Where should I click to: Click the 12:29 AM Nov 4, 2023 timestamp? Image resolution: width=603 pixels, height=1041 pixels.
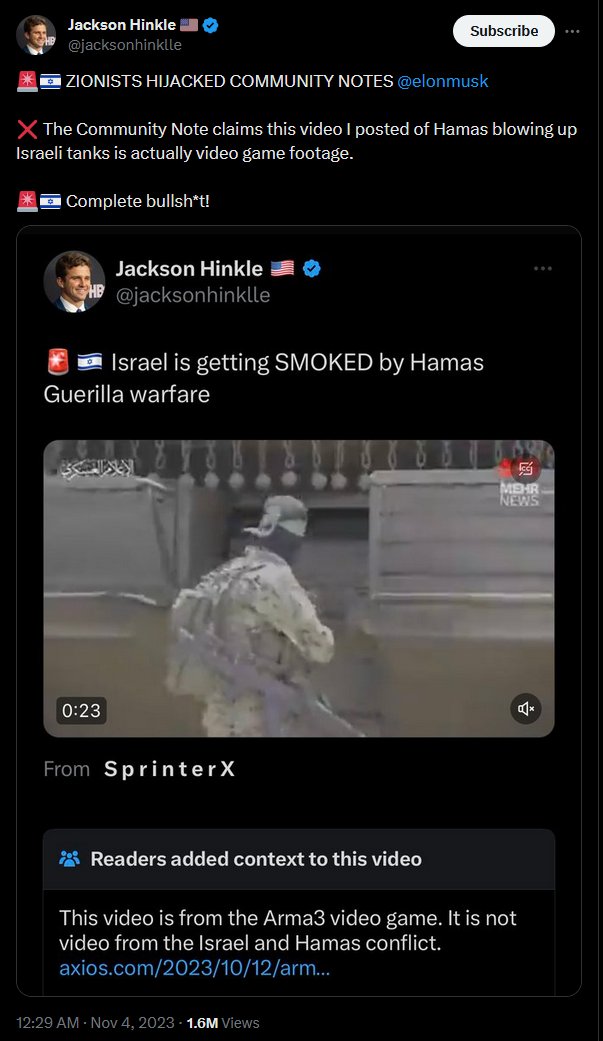point(95,1022)
